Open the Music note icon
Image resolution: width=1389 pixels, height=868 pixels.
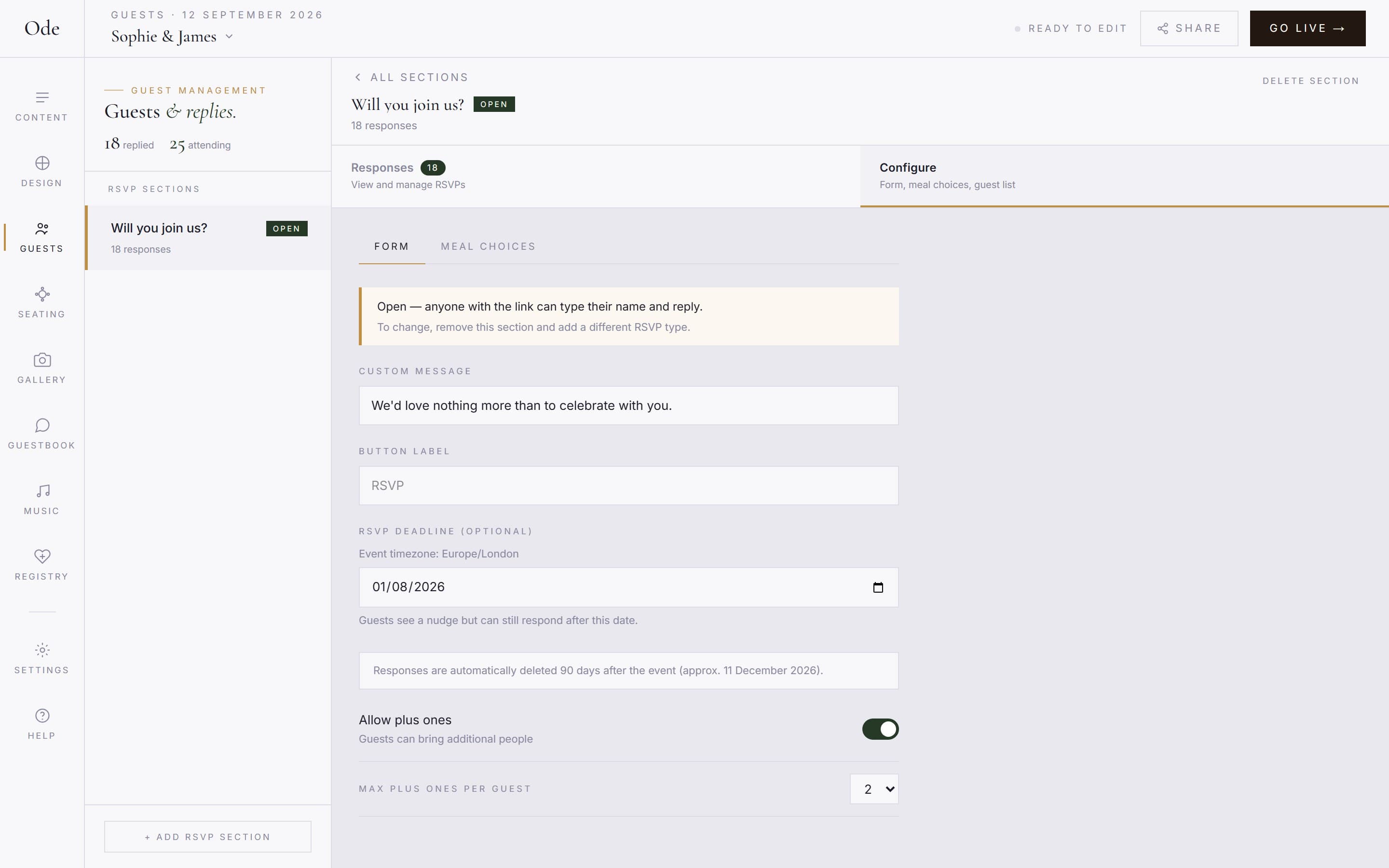click(42, 491)
